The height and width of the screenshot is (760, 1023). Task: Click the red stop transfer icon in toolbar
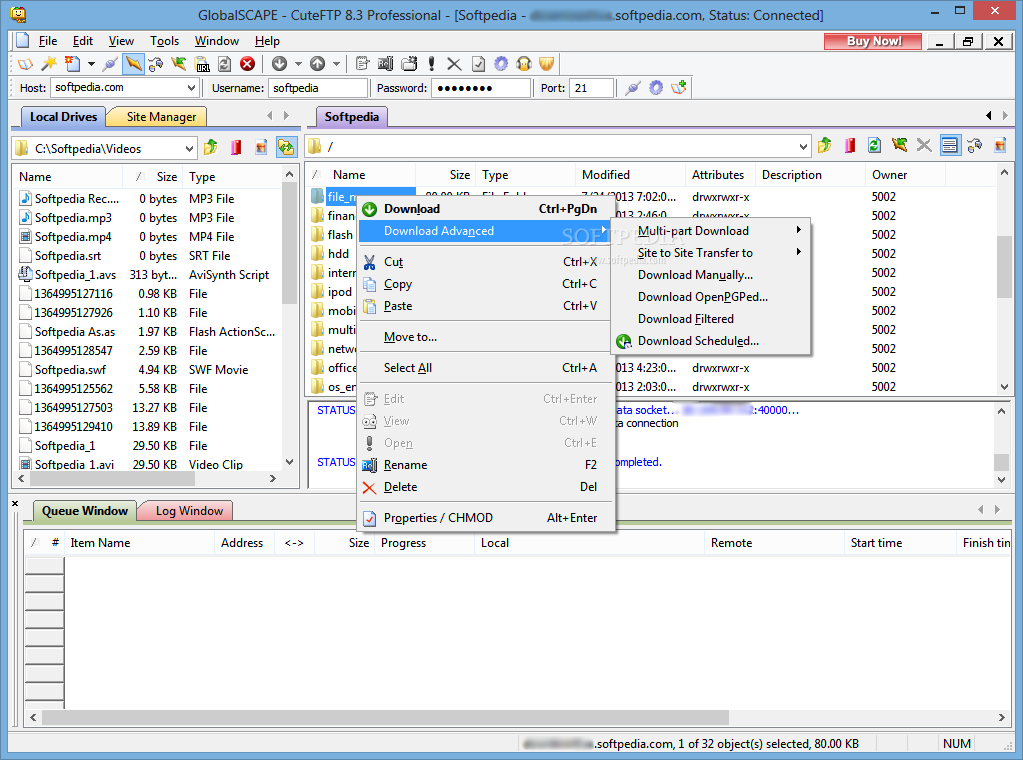coord(247,64)
